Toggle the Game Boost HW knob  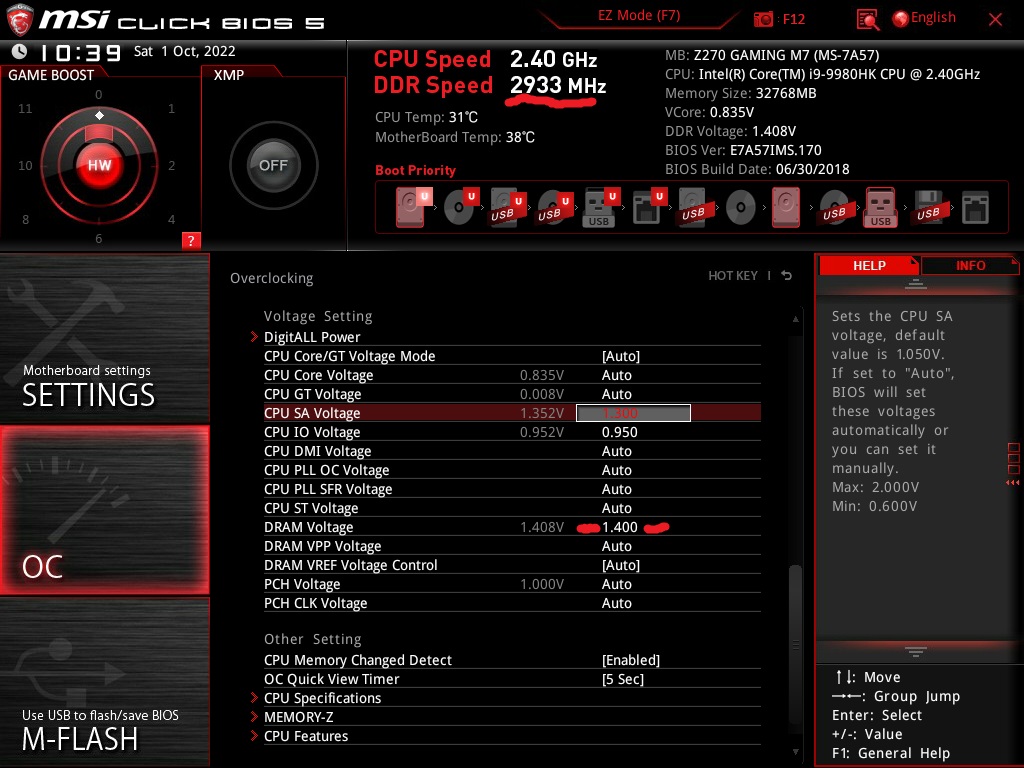(x=99, y=165)
